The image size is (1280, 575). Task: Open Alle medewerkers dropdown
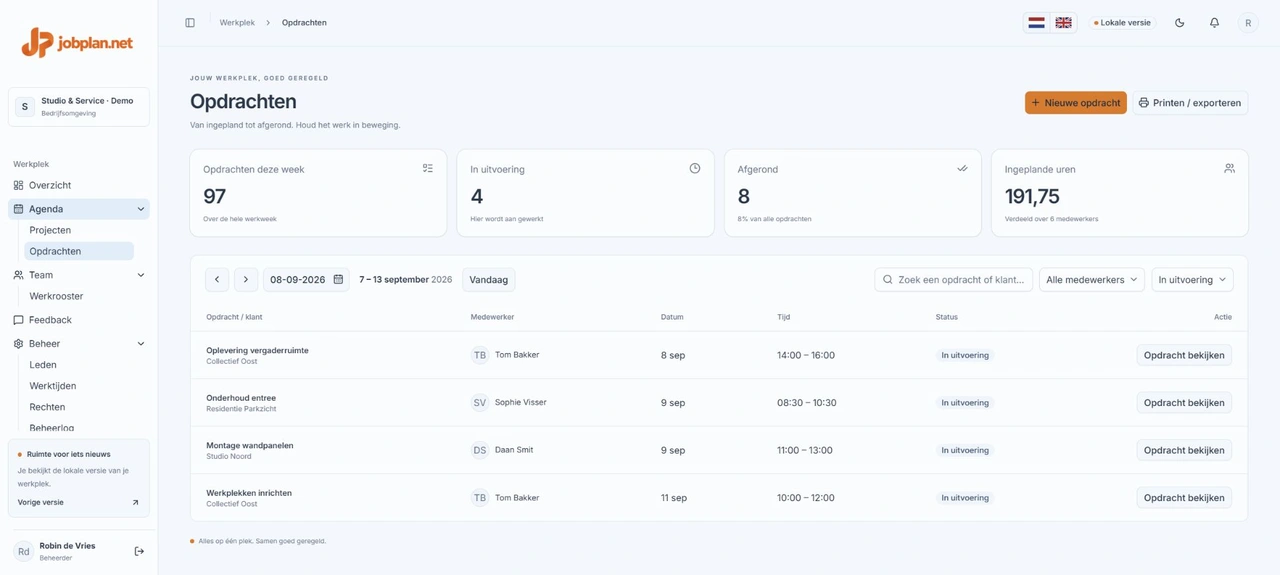pyautogui.click(x=1092, y=280)
